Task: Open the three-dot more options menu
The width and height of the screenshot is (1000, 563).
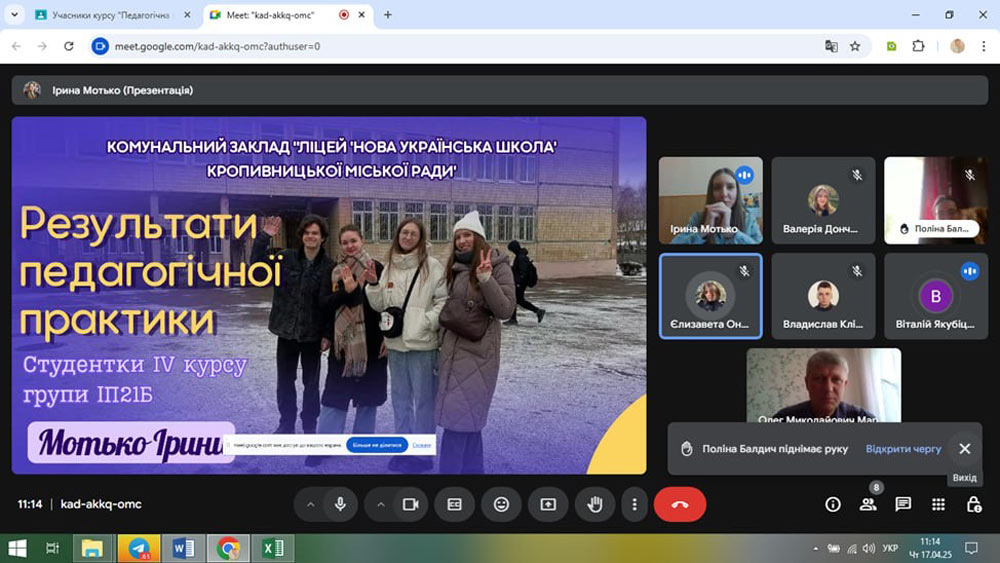Action: tap(634, 505)
